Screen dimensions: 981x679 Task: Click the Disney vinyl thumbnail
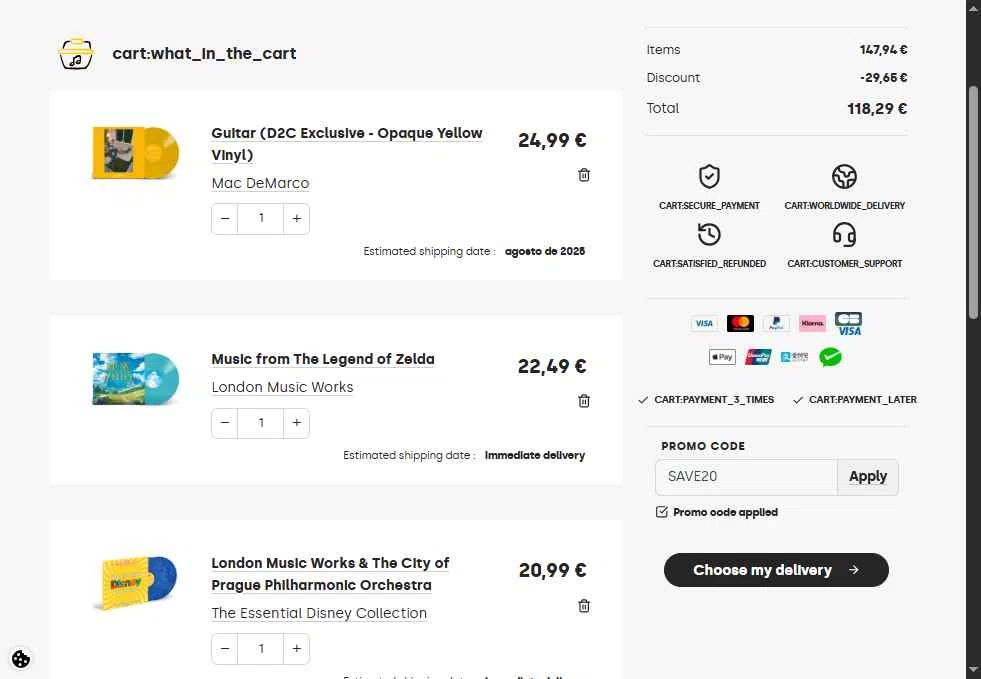click(x=136, y=583)
